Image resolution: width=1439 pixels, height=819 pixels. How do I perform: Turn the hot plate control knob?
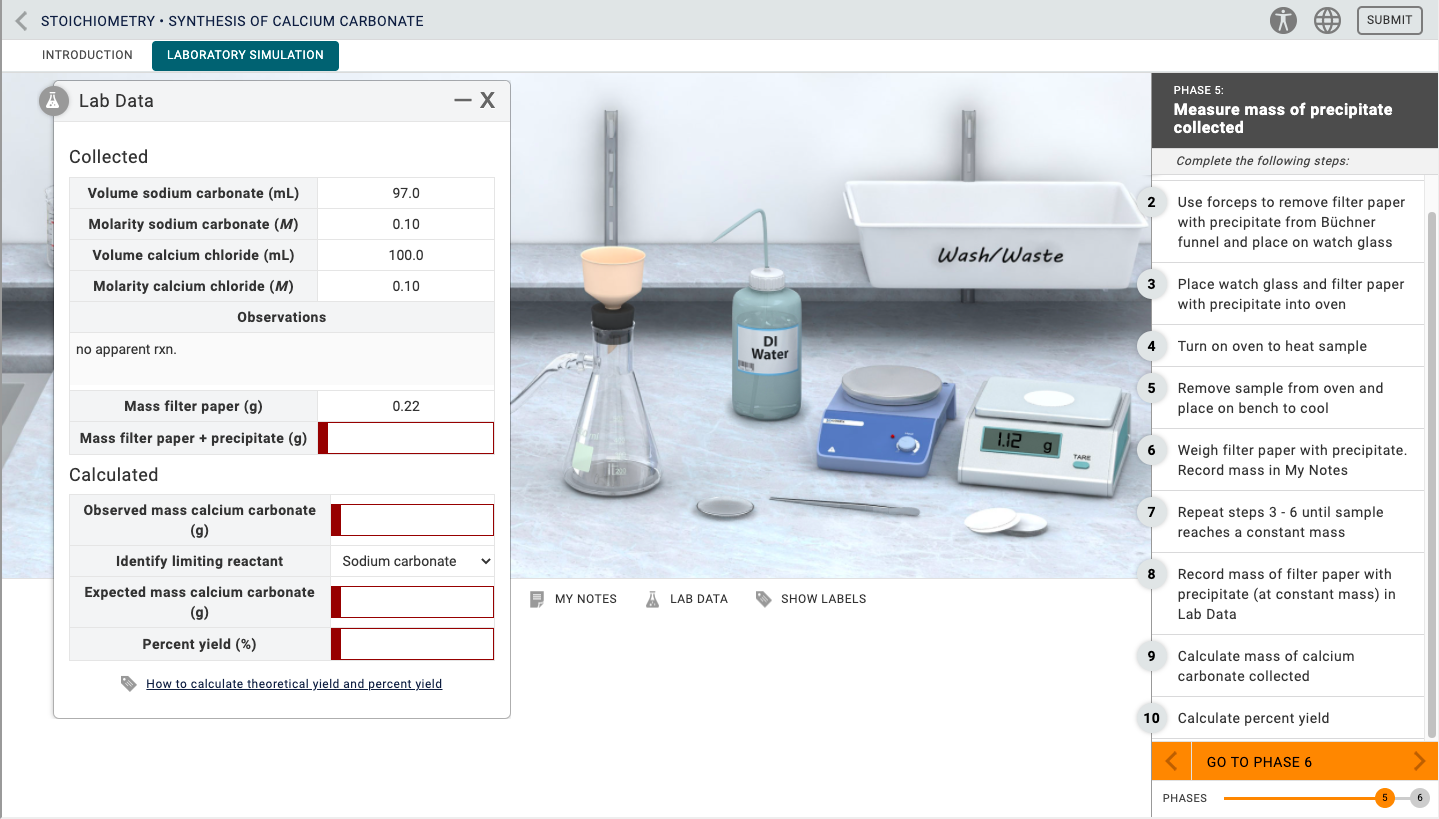907,446
